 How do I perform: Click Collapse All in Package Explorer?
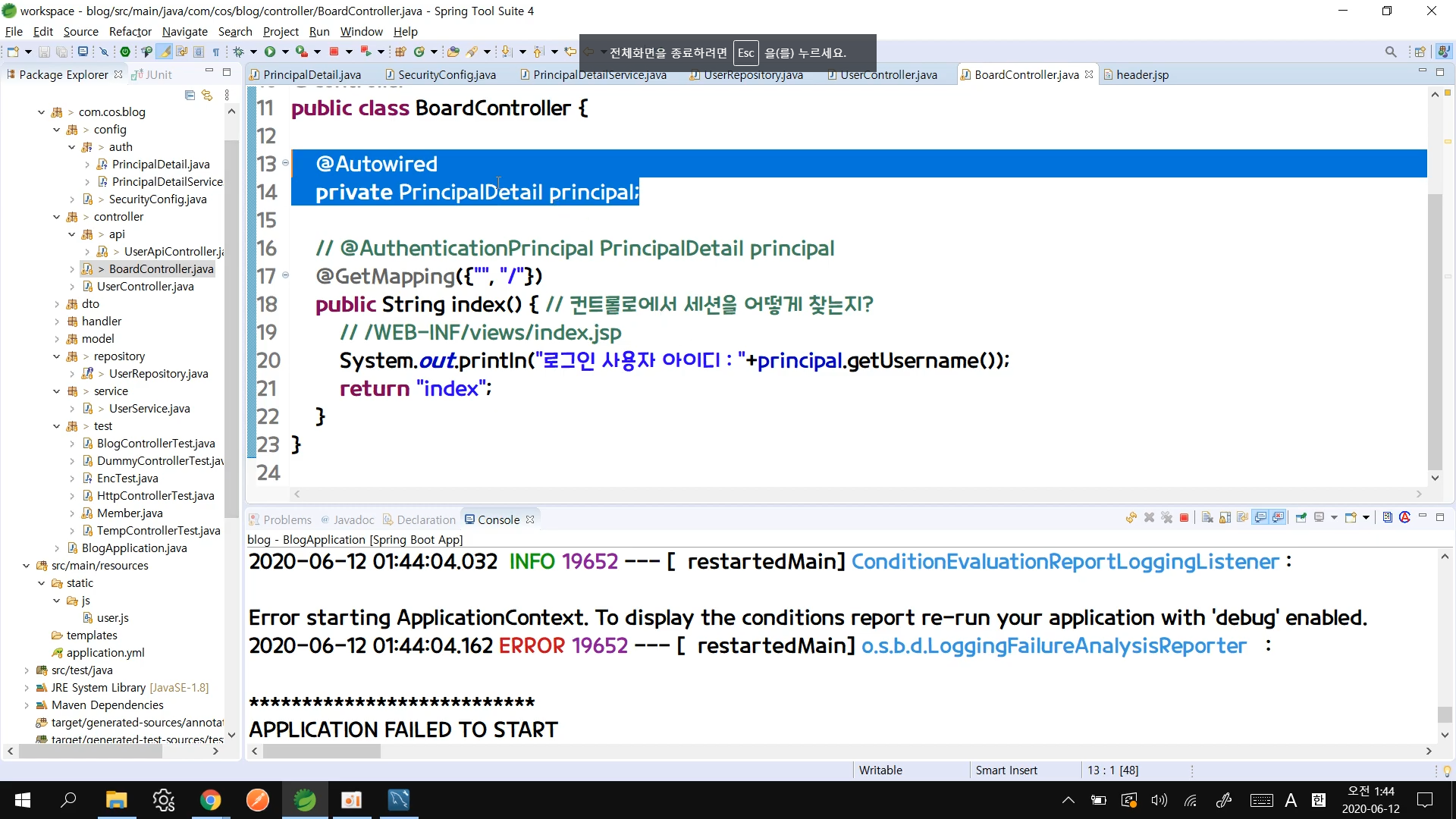190,96
